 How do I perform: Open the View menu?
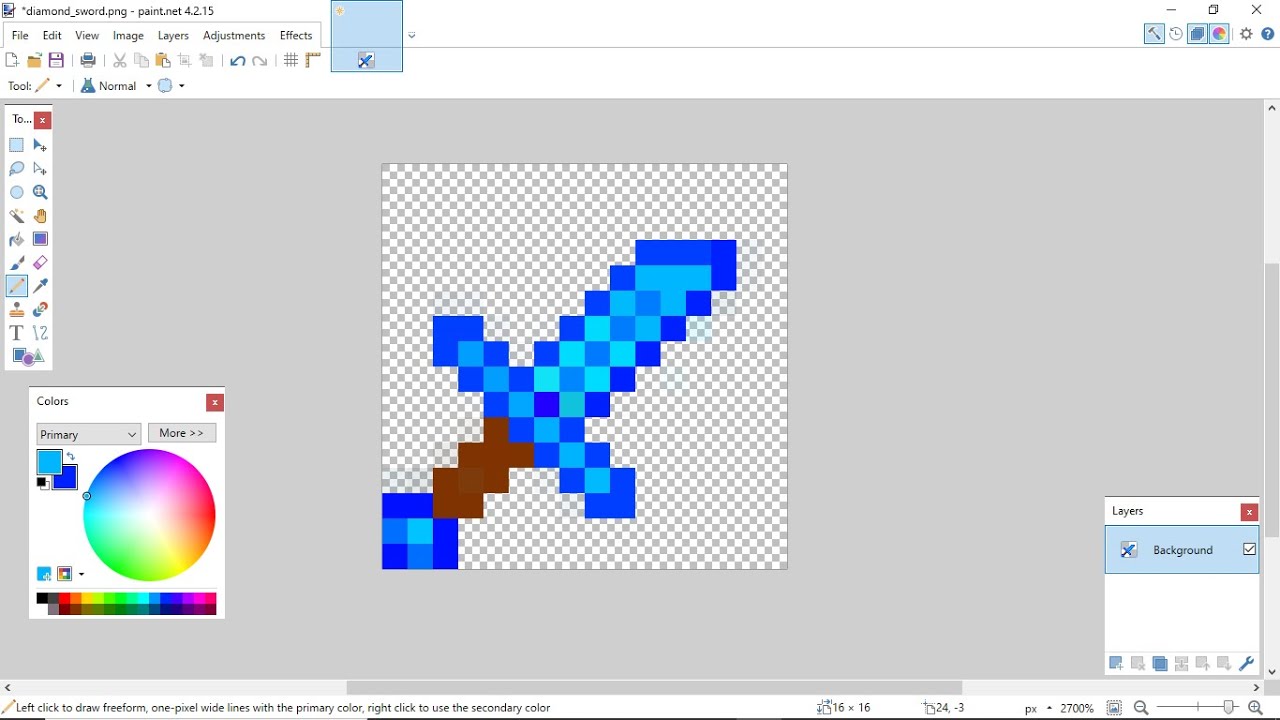(x=88, y=36)
